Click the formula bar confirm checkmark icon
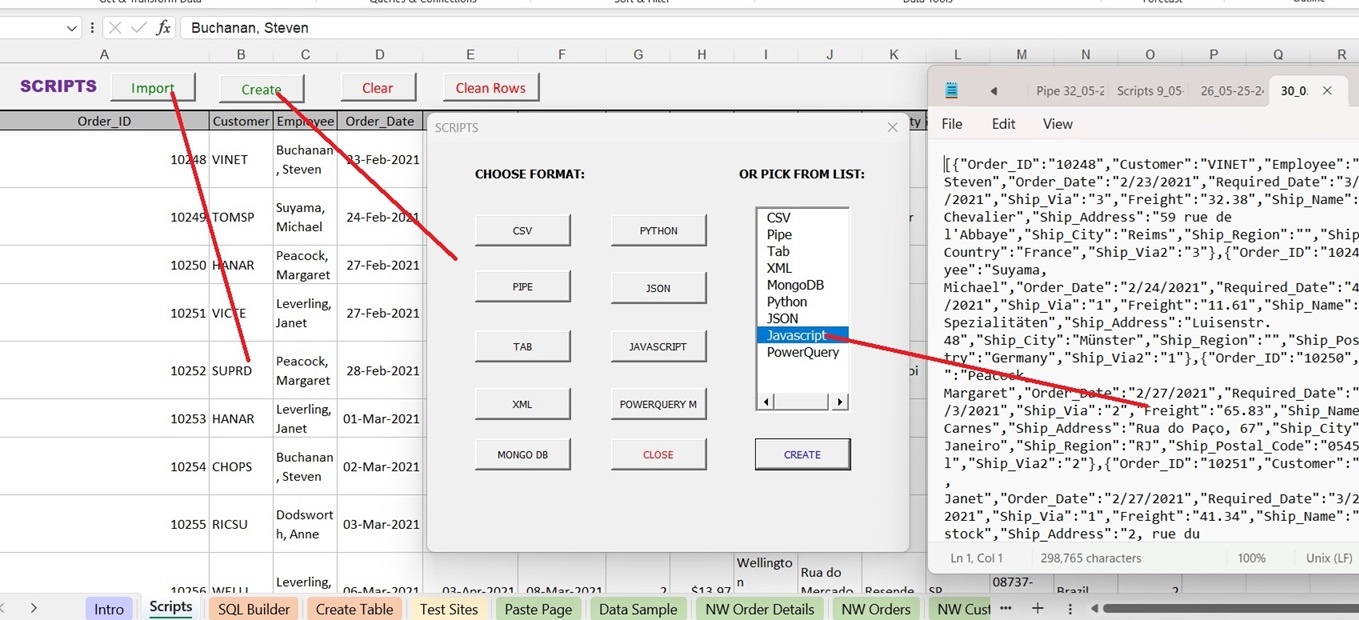This screenshot has height=620, width=1359. click(x=139, y=28)
